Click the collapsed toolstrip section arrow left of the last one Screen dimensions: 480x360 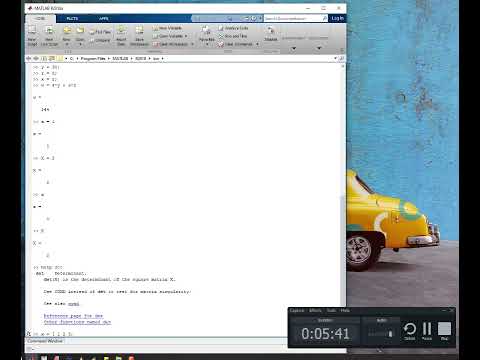(294, 48)
